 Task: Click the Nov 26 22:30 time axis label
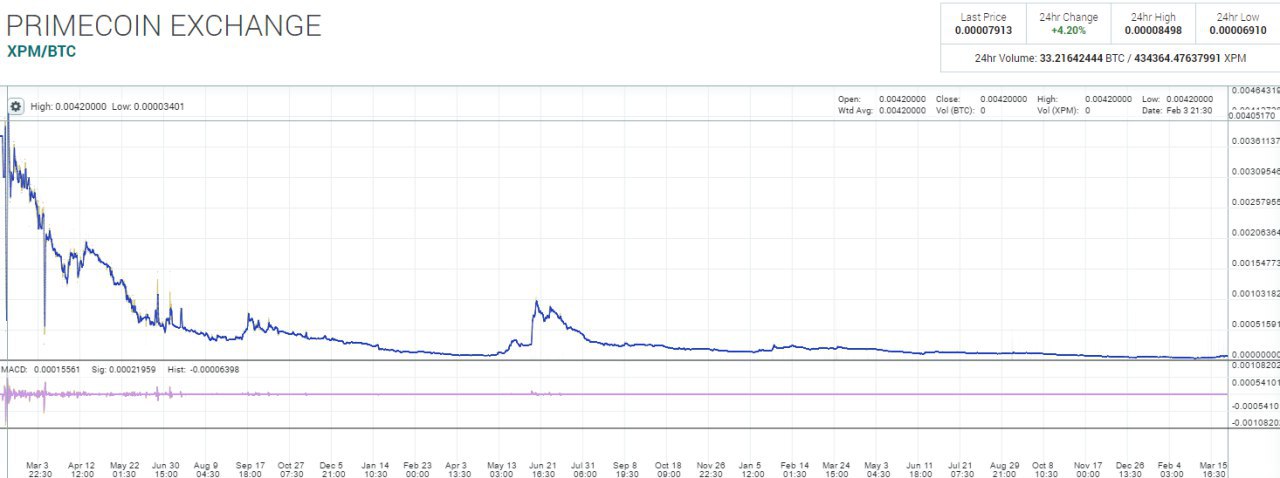click(711, 470)
